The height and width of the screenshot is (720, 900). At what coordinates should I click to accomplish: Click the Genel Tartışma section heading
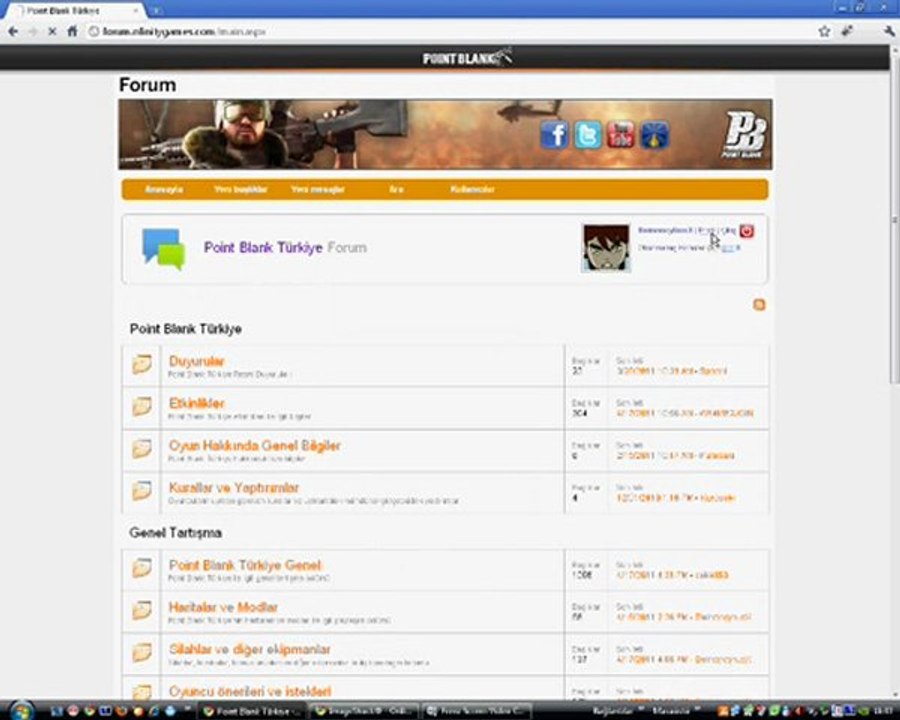coord(176,533)
